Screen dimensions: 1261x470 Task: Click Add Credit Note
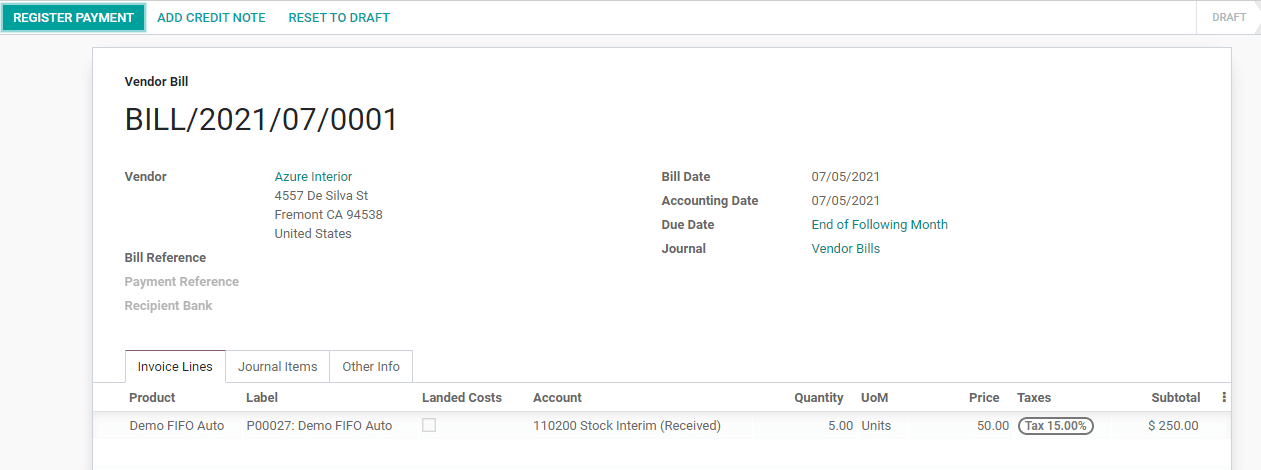click(x=211, y=18)
